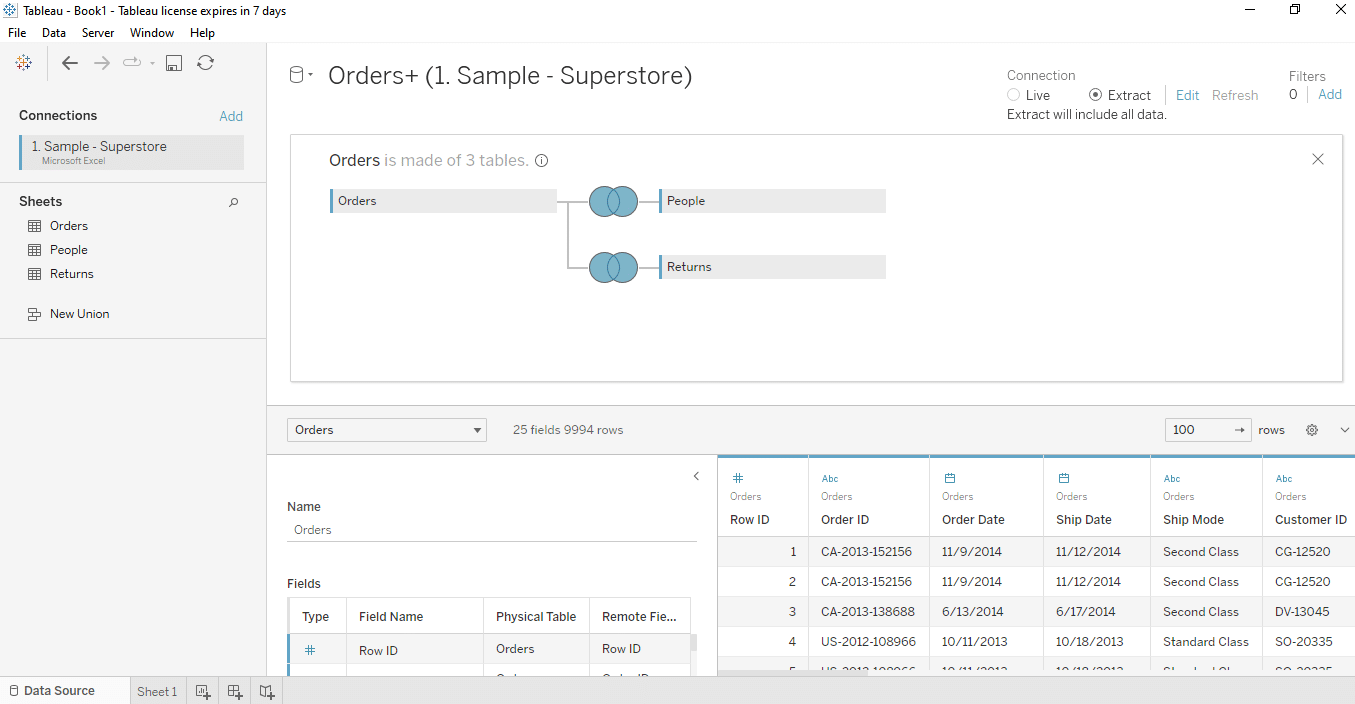Click the Save icon in the toolbar
The width and height of the screenshot is (1355, 704).
coord(173,62)
